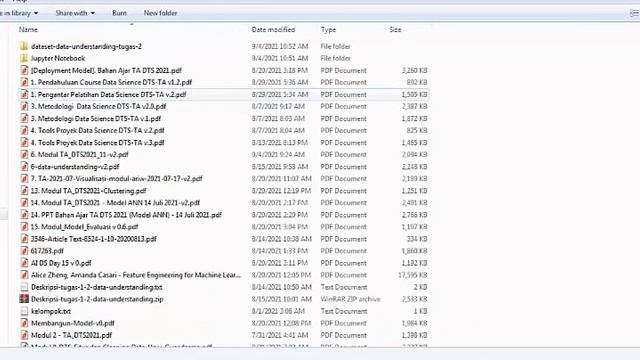Click date 9/4/2021 10:52 AM cell
Image resolution: width=640 pixels, height=360 pixels.
[280, 46]
